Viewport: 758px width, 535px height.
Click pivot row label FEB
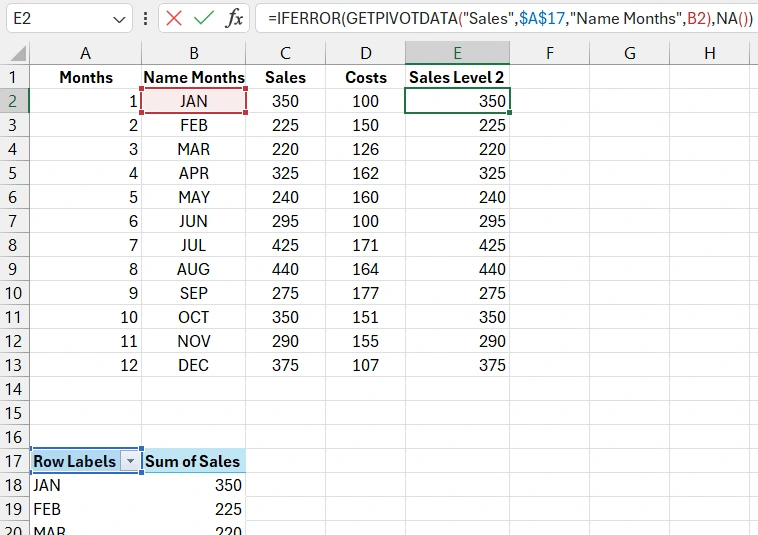coord(47,509)
